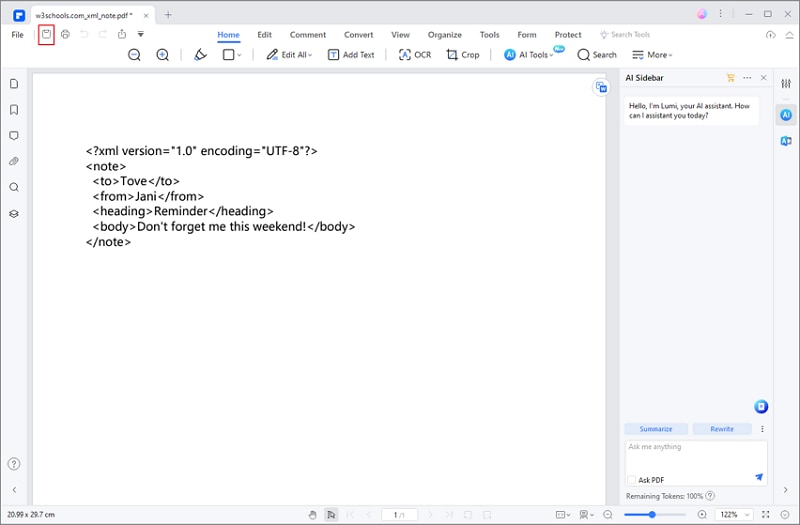The height and width of the screenshot is (525, 800).
Task: Click the AI Sidebar cart icon
Action: coord(731,78)
